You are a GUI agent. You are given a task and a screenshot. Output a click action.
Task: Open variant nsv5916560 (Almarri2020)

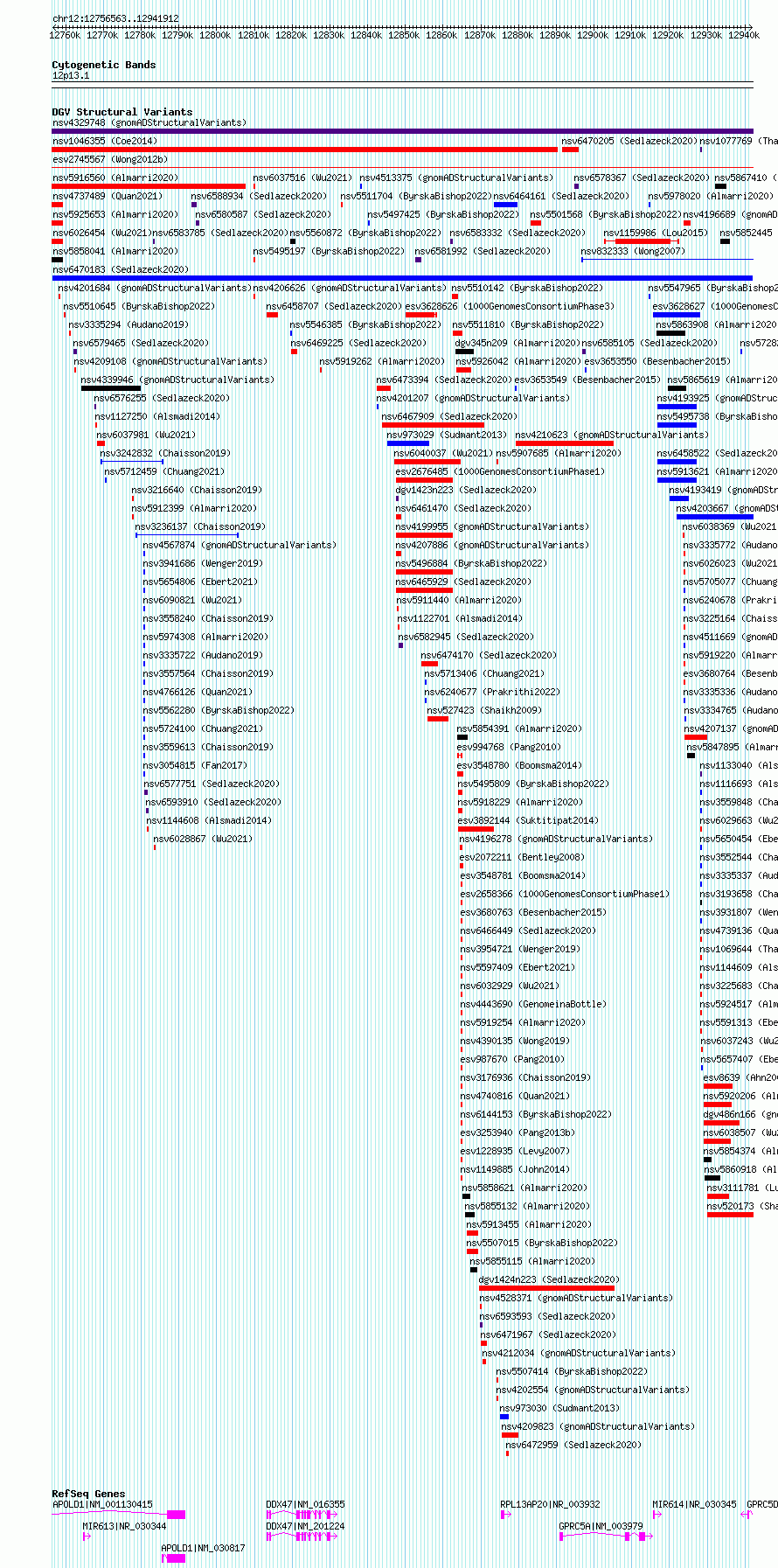(115, 178)
